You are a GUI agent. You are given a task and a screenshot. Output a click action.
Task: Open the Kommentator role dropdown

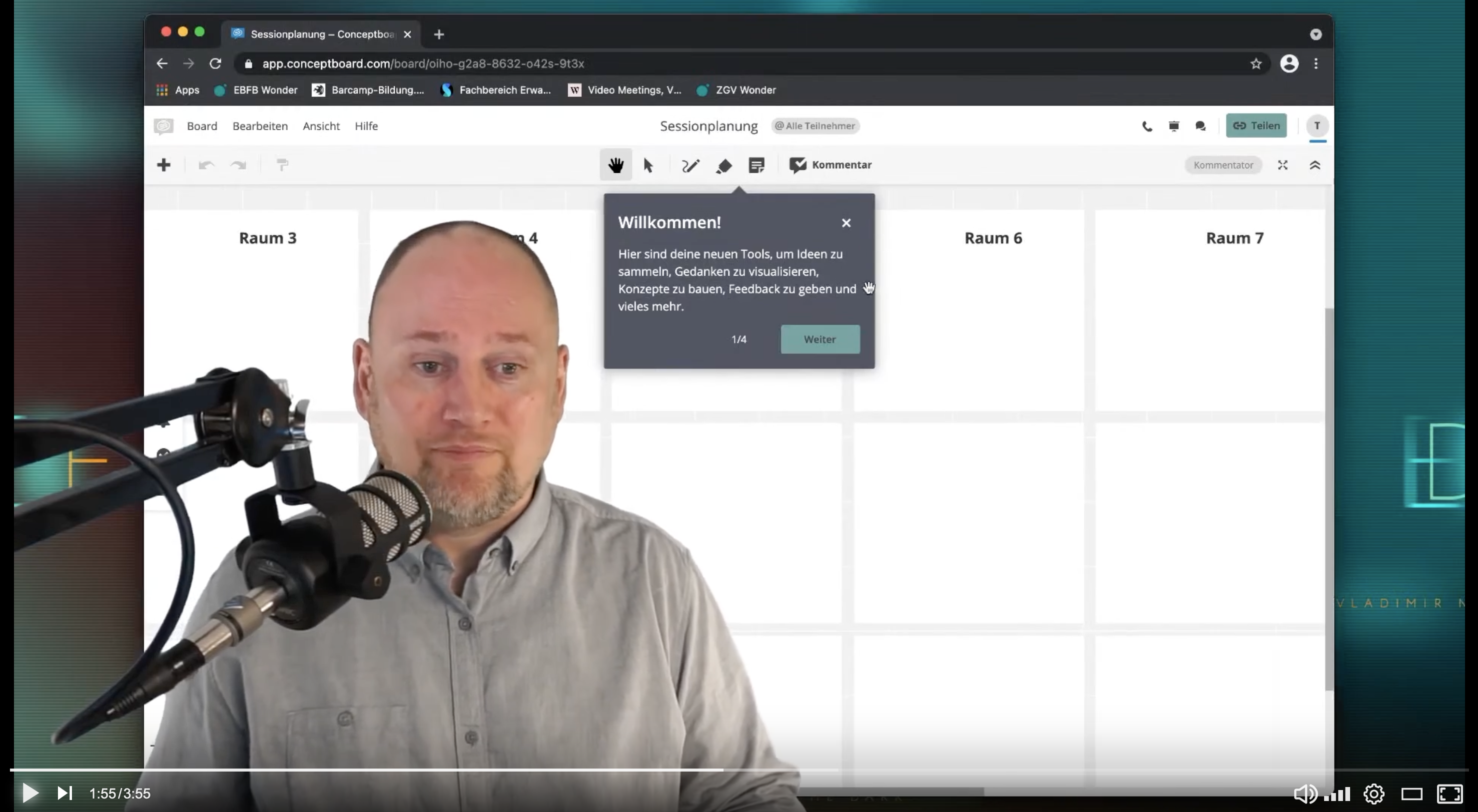coord(1223,165)
